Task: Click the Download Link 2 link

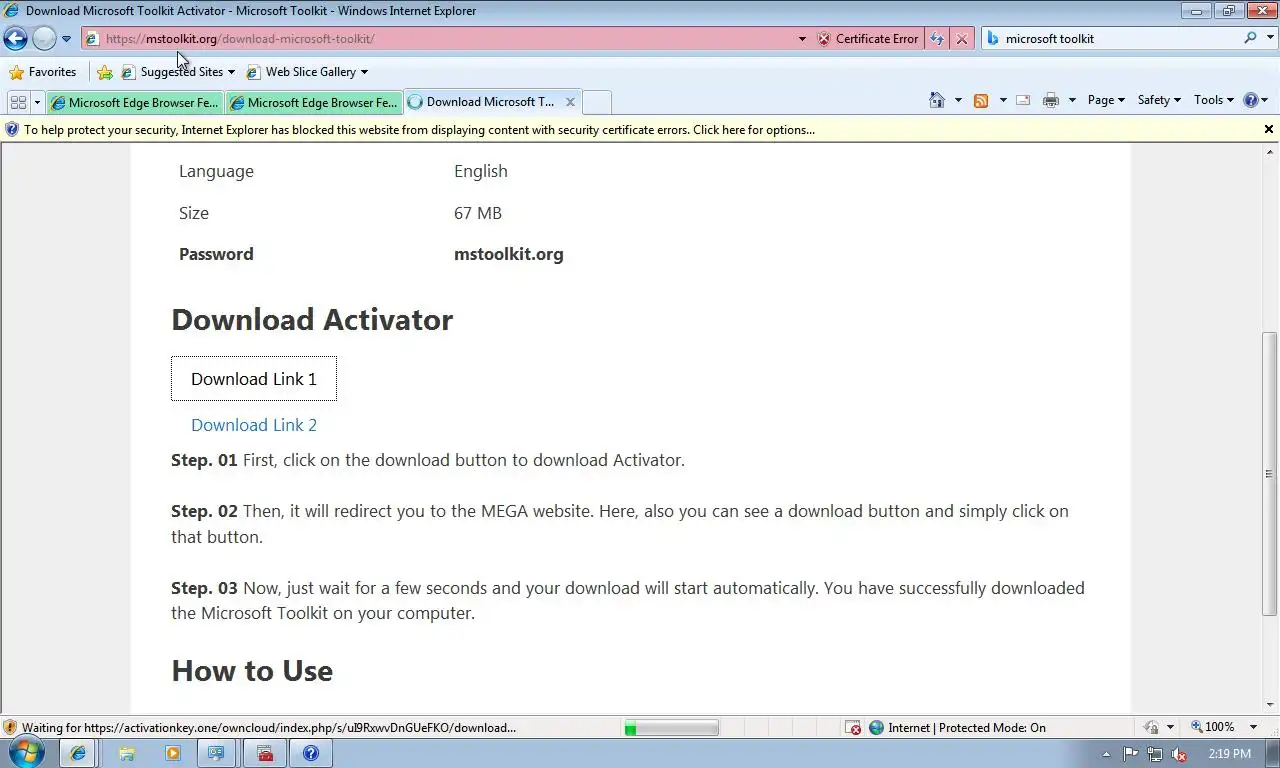Action: tap(254, 425)
